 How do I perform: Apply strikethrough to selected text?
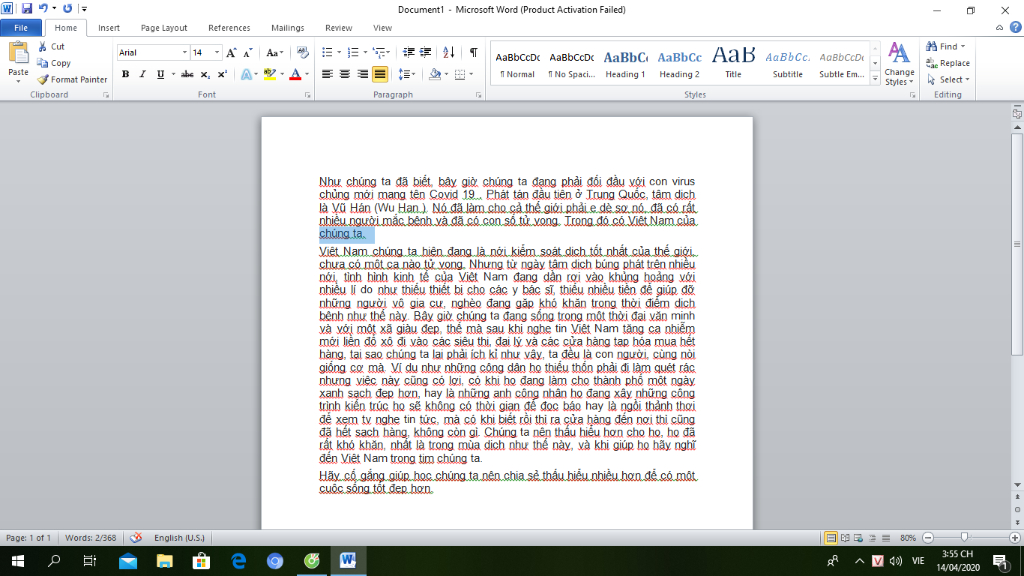(x=187, y=74)
